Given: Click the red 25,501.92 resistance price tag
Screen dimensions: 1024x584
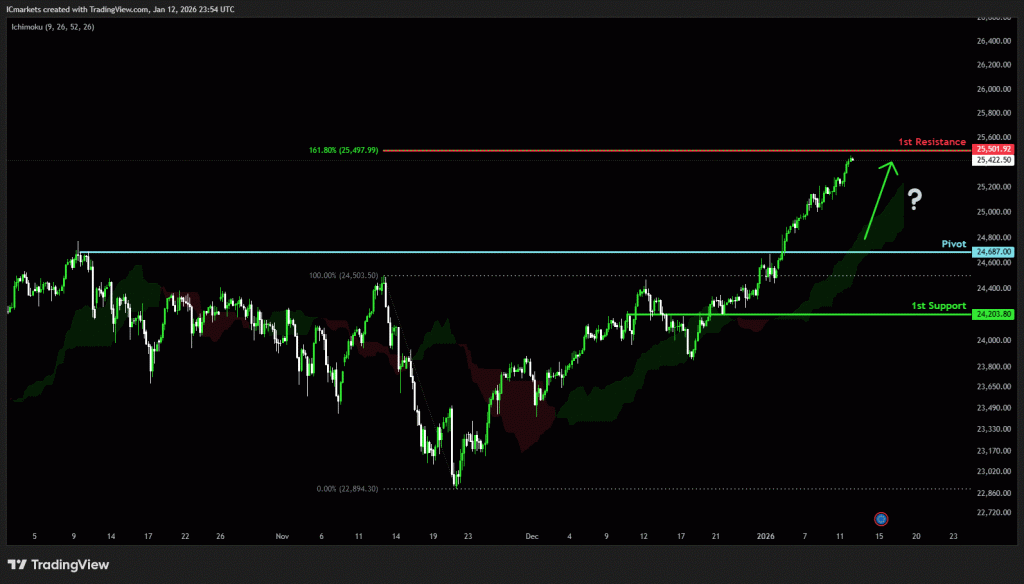Looking at the screenshot, I should pos(993,149).
